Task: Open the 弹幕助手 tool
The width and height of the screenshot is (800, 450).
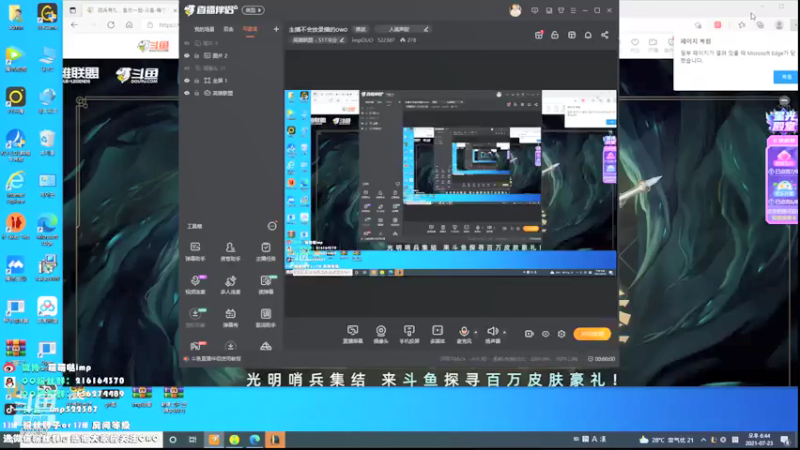Action: (195, 252)
